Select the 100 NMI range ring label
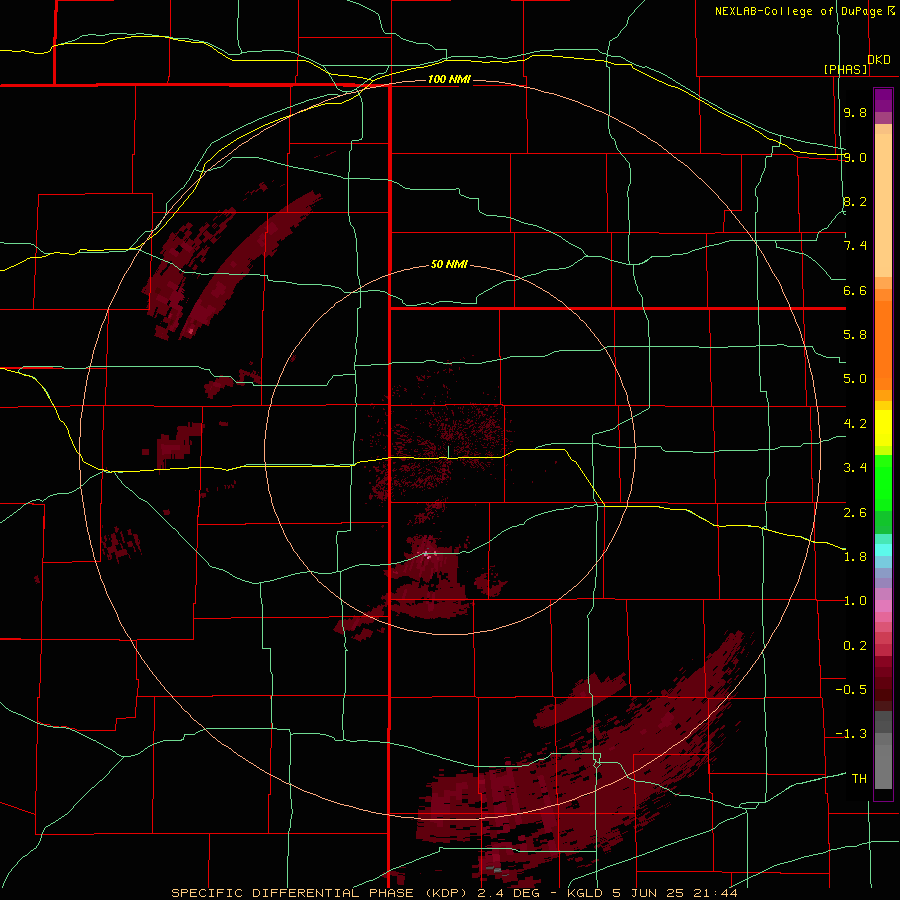Screen dimensions: 900x900 point(449,79)
